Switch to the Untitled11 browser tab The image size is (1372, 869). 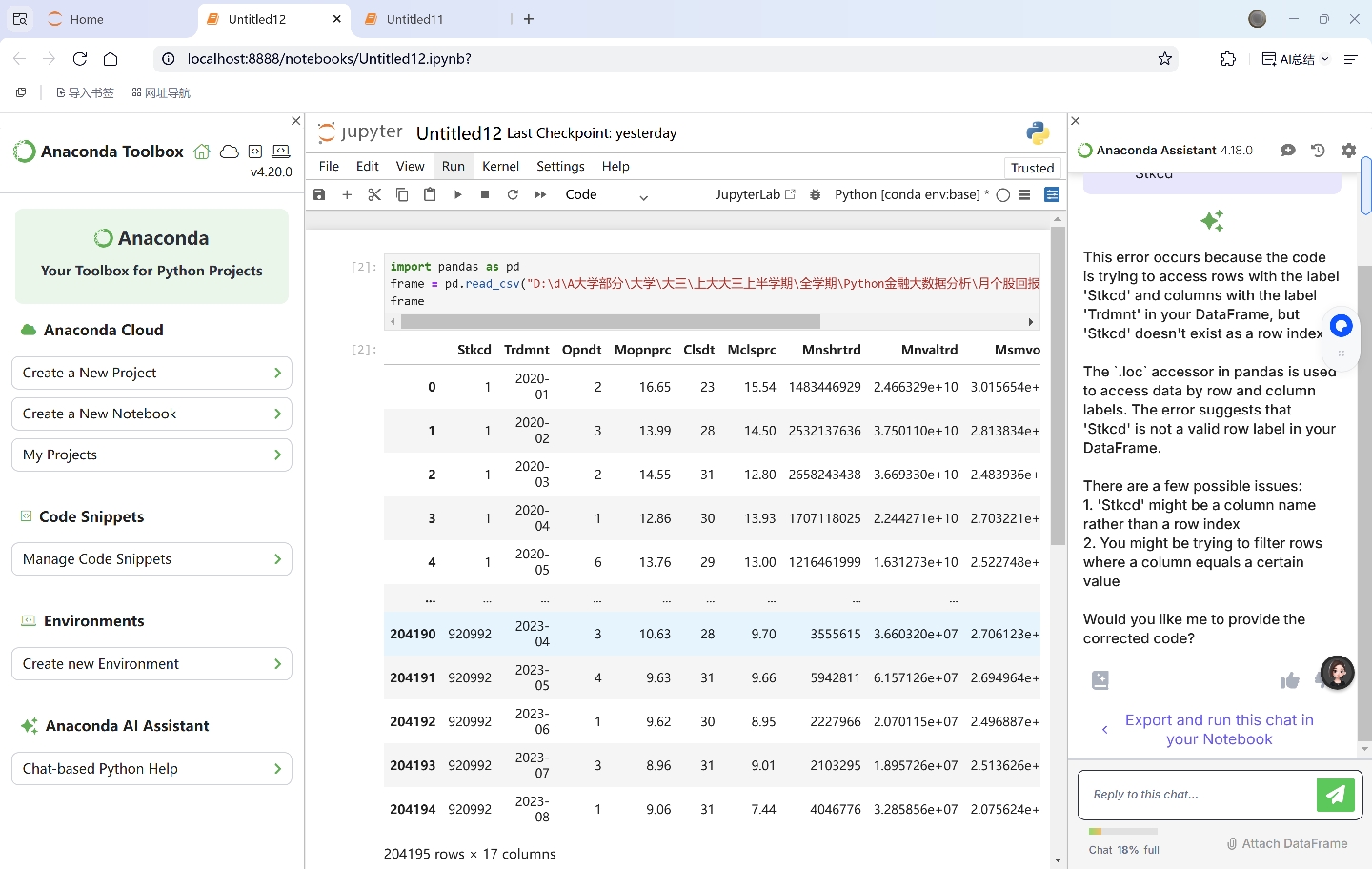click(x=414, y=19)
